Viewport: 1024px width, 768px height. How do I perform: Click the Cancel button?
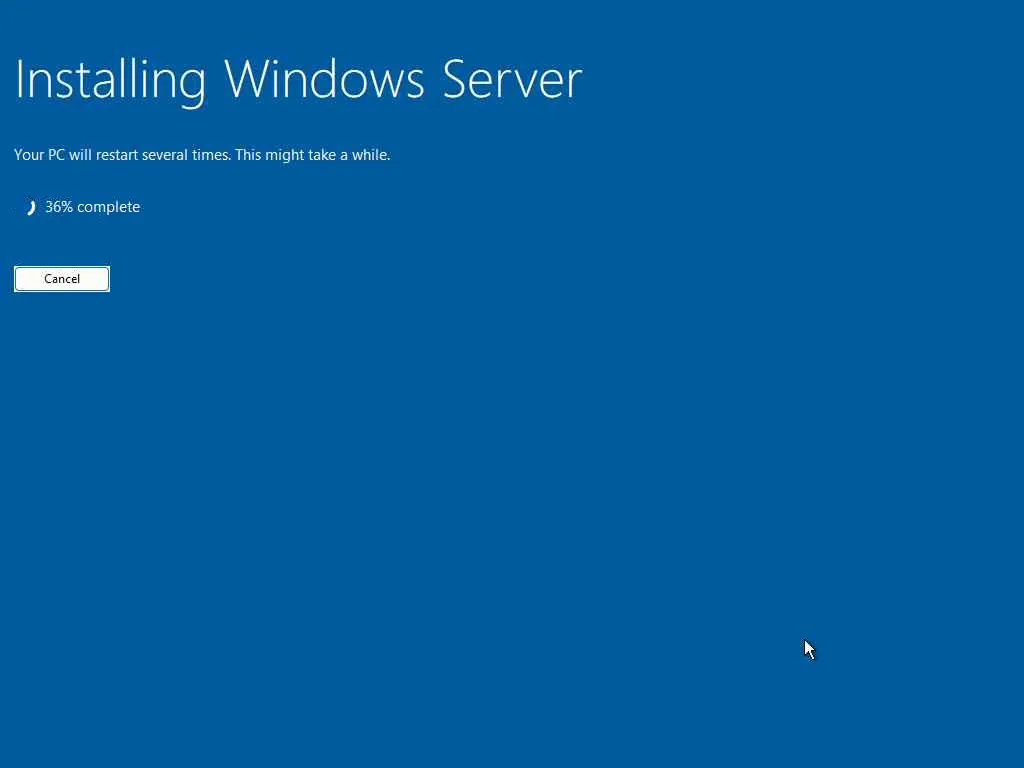click(62, 279)
